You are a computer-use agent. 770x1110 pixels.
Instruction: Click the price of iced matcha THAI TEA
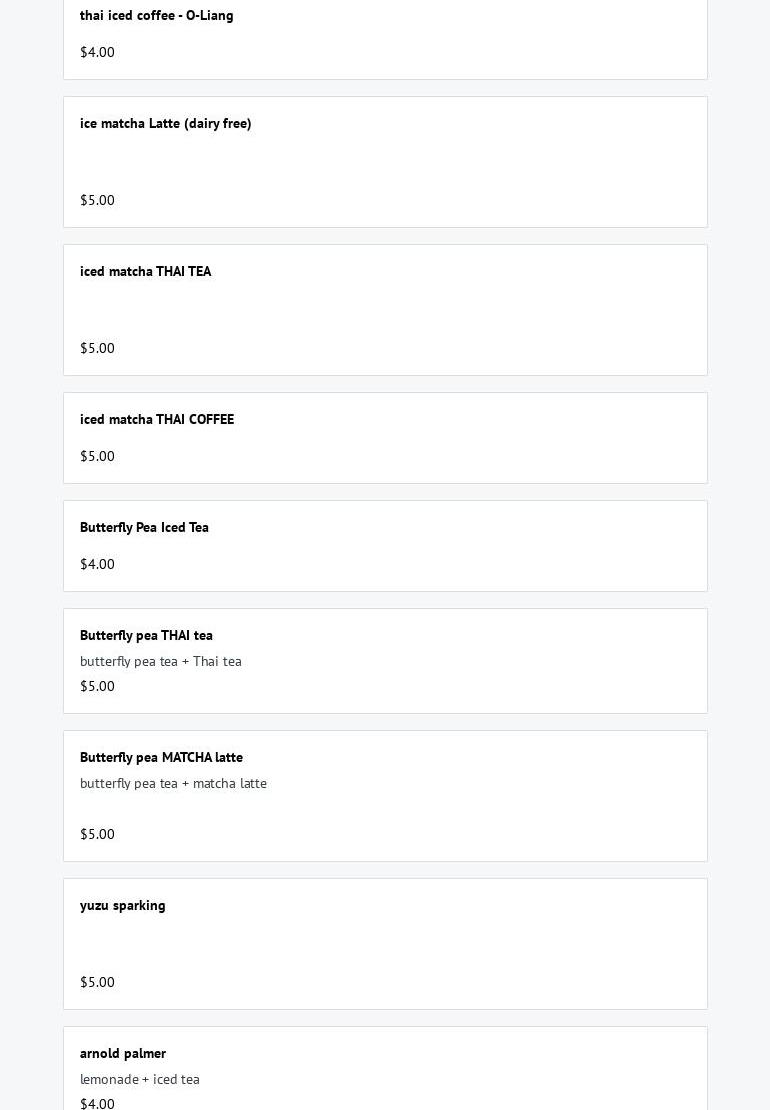(97, 348)
